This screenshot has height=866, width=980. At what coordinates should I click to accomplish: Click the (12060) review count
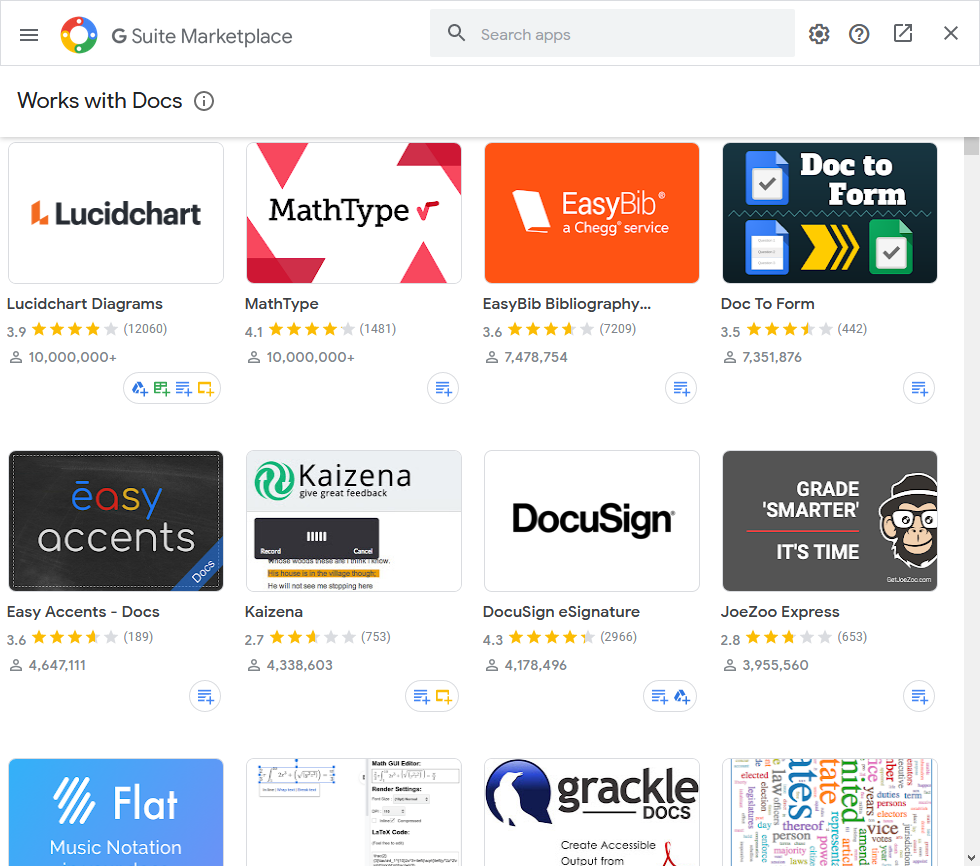(x=145, y=329)
